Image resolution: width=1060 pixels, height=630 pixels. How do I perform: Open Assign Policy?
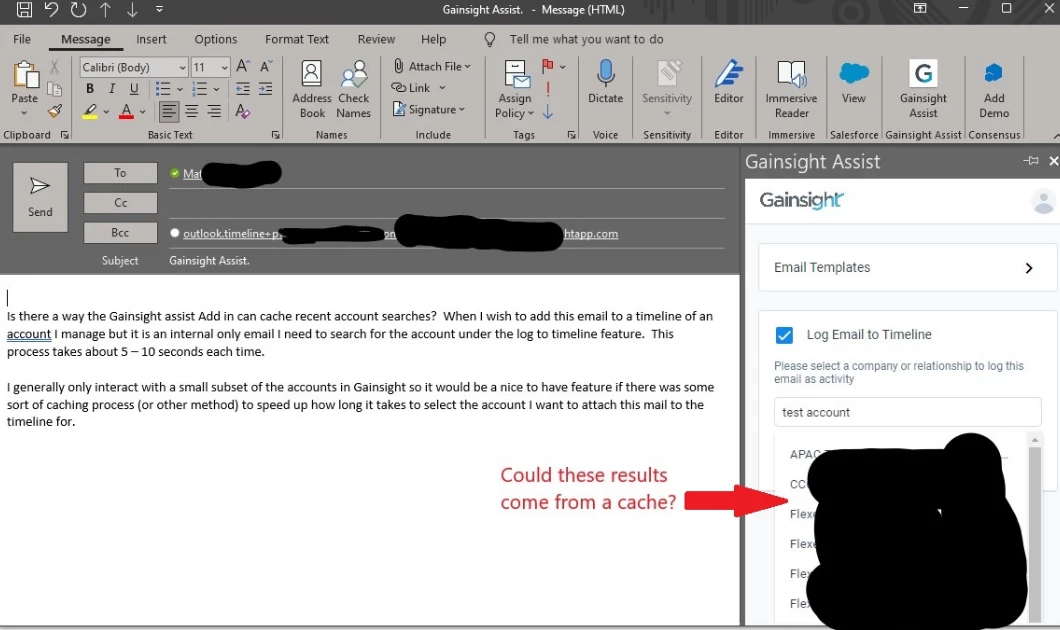[515, 89]
